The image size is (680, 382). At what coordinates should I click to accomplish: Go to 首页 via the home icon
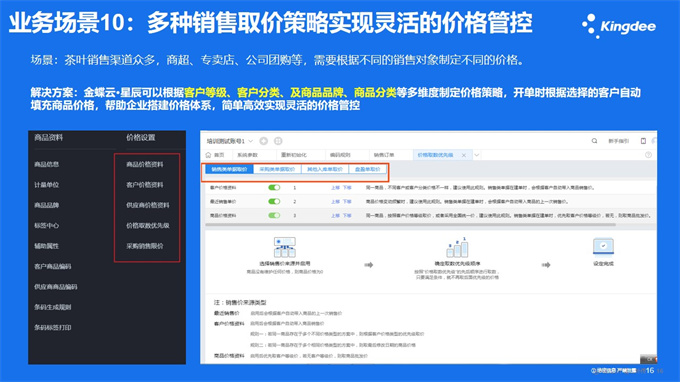click(209, 155)
